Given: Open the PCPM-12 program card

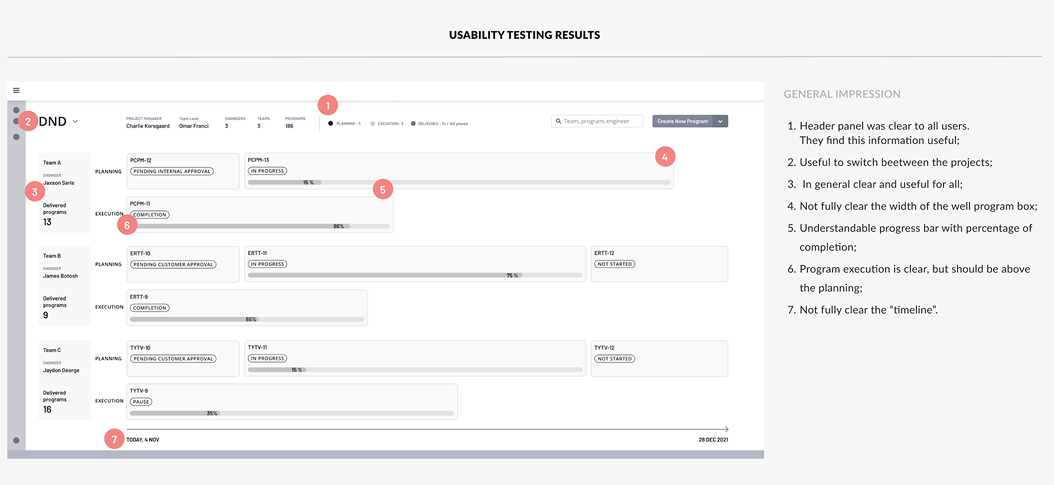Looking at the screenshot, I should 183,171.
